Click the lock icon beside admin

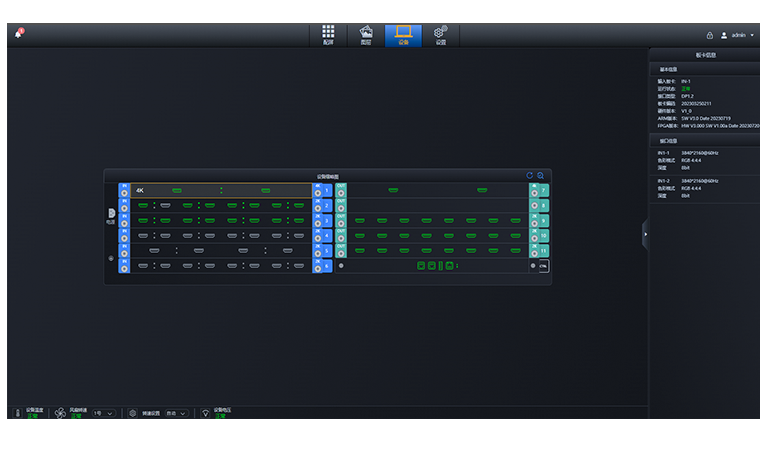[x=710, y=35]
